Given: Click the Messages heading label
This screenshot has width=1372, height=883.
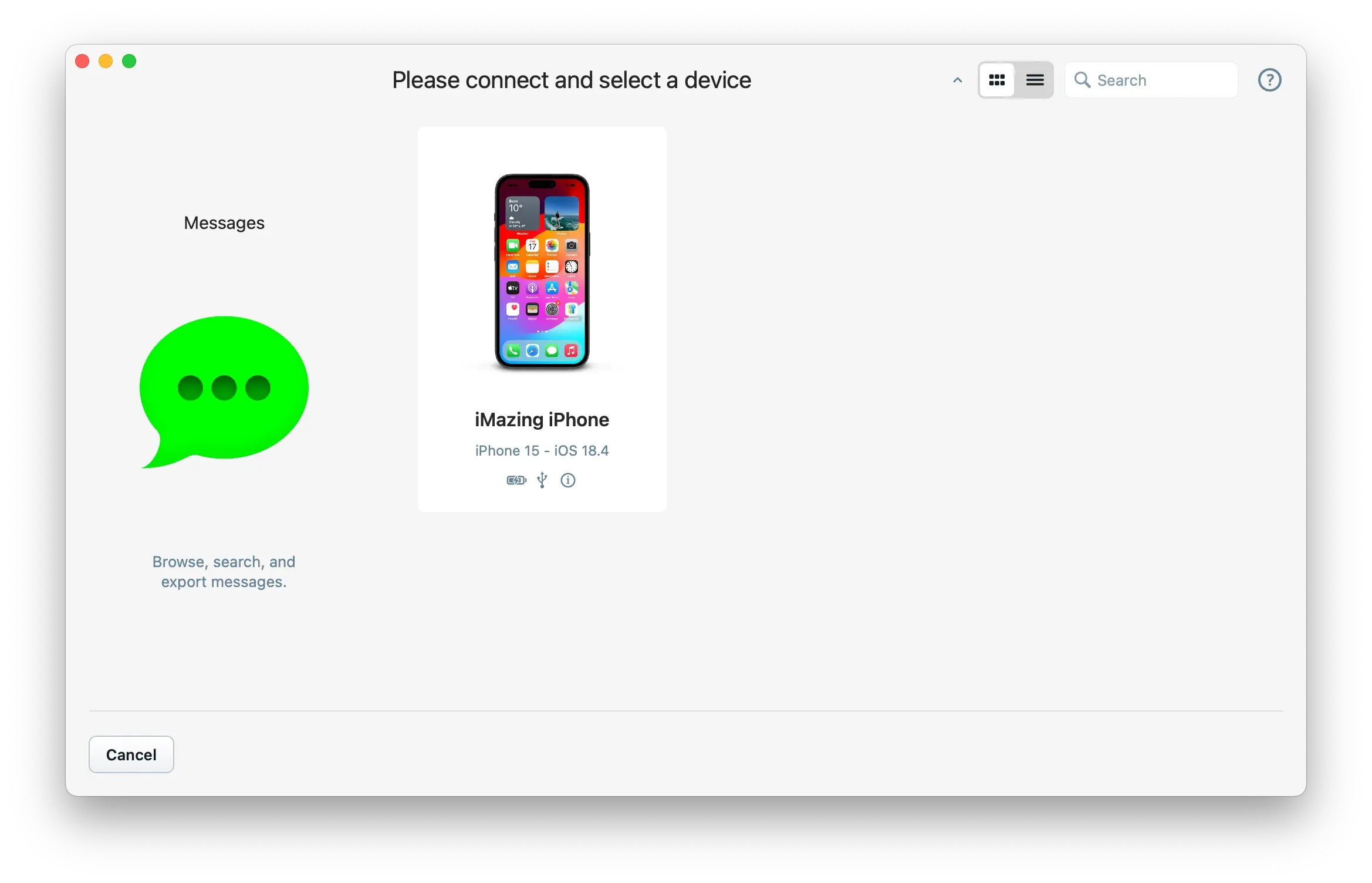Looking at the screenshot, I should click(224, 223).
